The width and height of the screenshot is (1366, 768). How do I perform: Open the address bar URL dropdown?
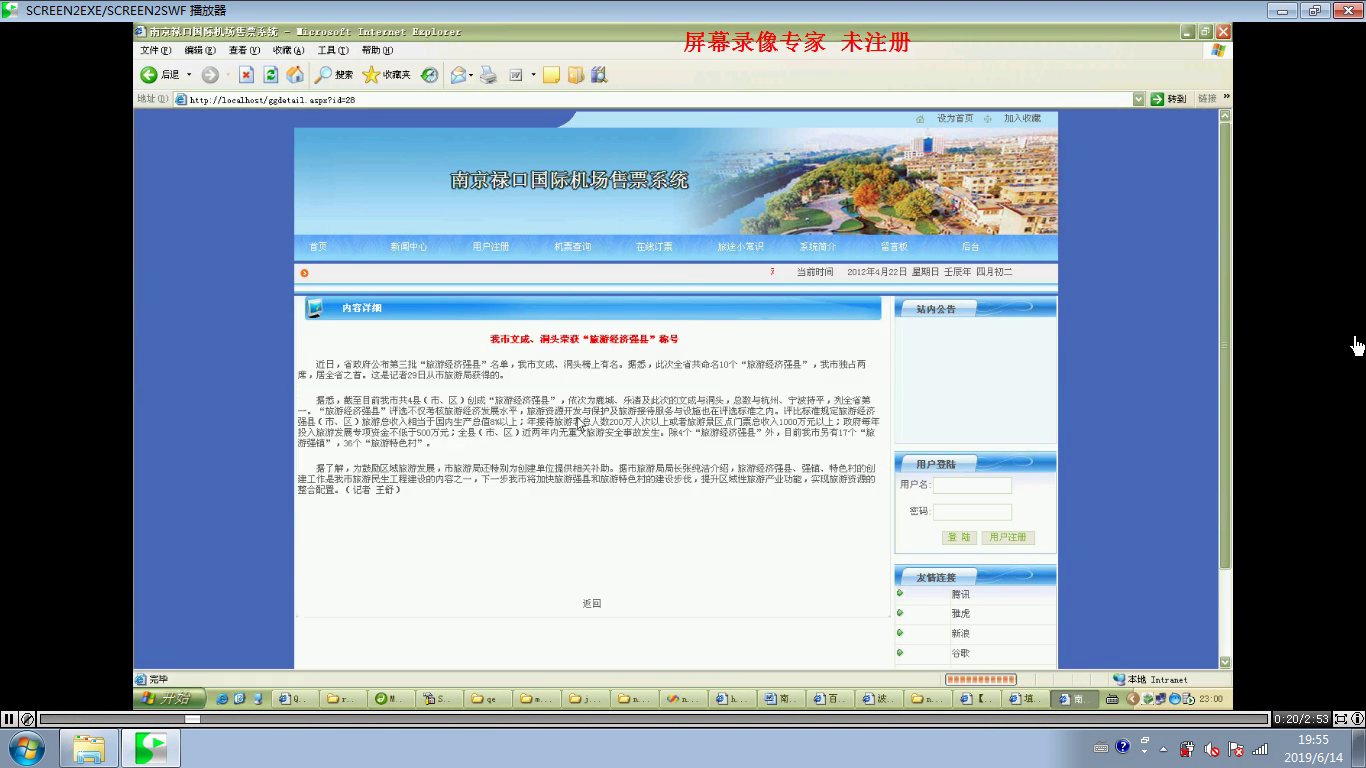[1139, 99]
